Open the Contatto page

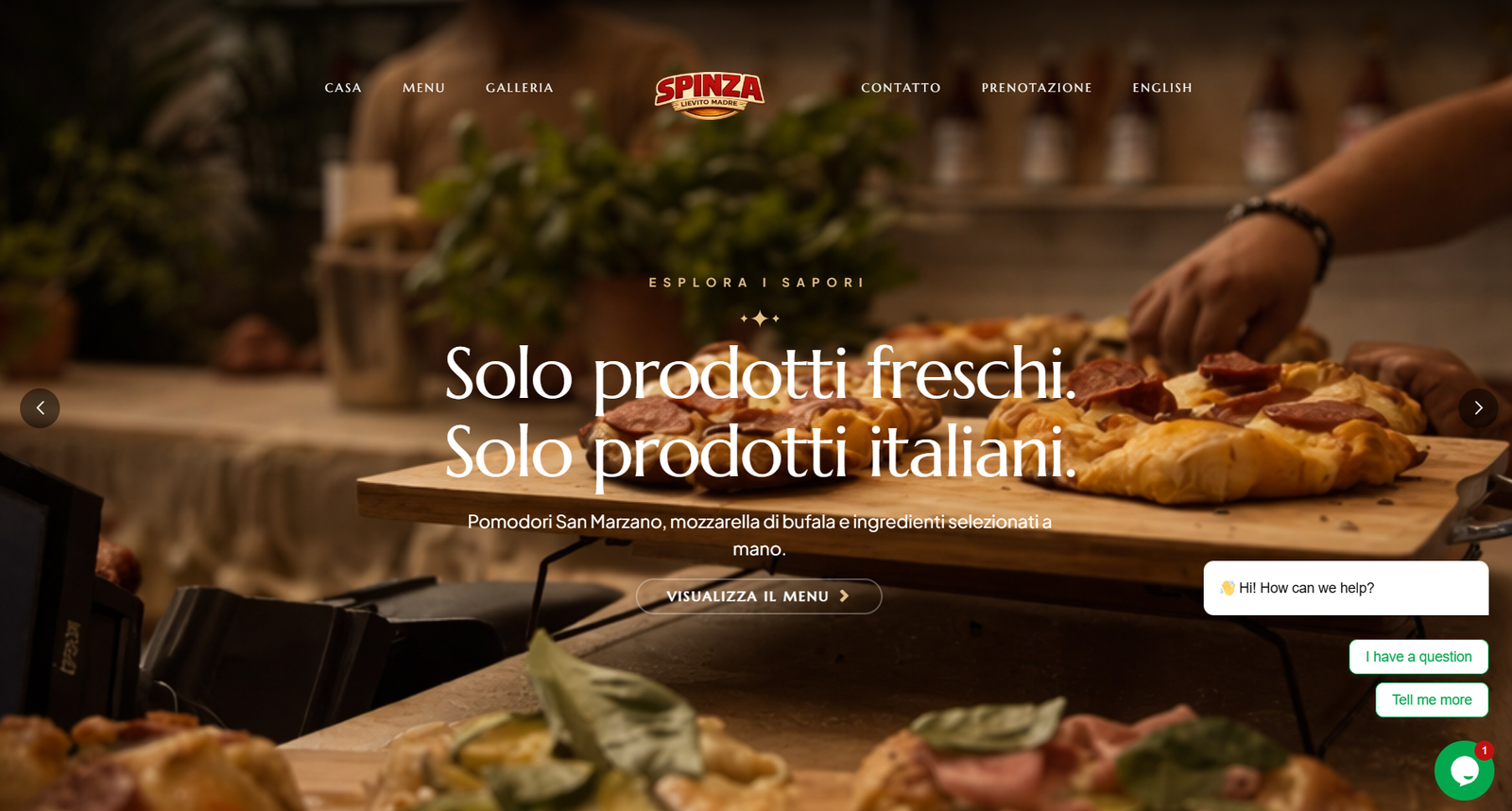coord(901,88)
